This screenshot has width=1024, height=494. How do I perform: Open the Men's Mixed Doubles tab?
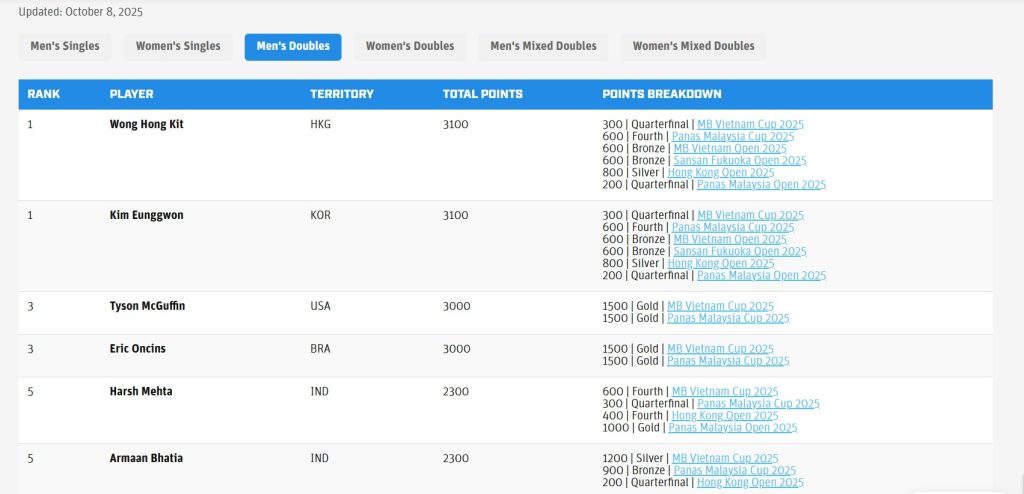[543, 46]
